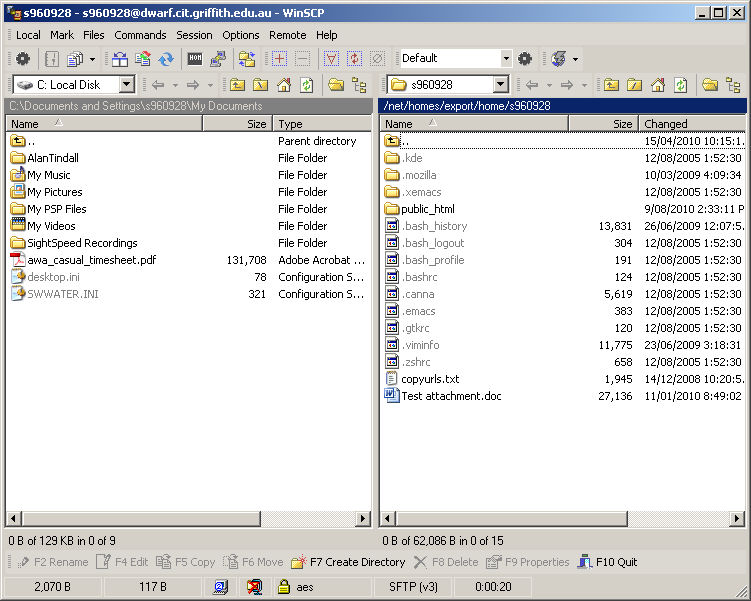Viewport: 751px width, 601px height.
Task: Sort local panel by Type column
Action: tap(322, 124)
